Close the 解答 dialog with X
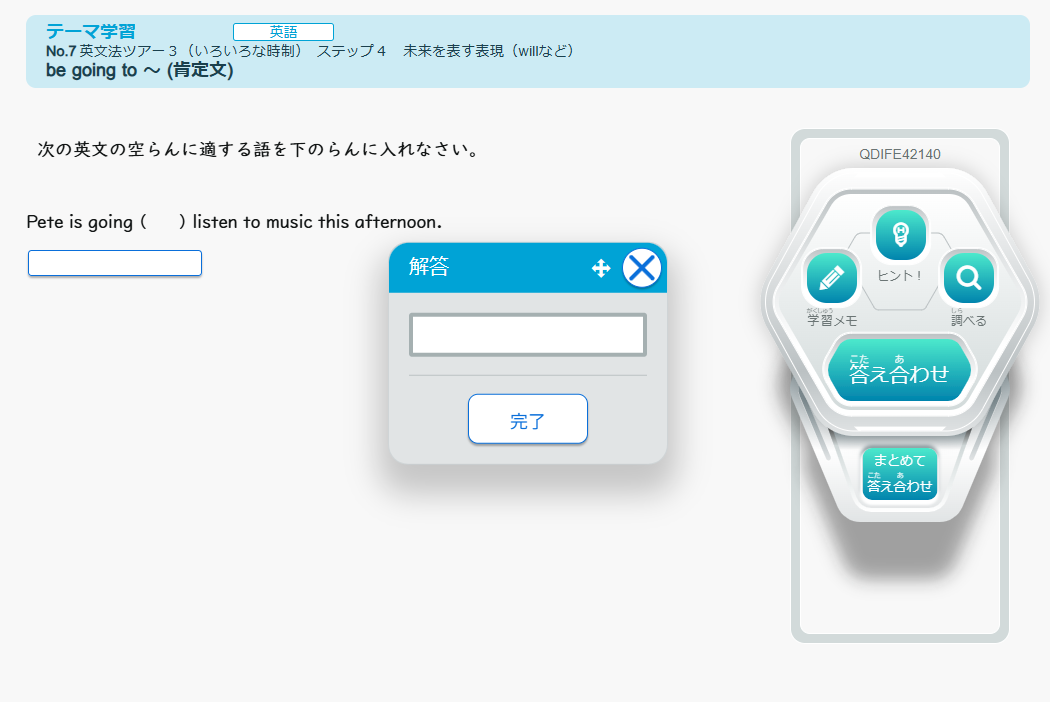The width and height of the screenshot is (1050, 702). click(642, 268)
